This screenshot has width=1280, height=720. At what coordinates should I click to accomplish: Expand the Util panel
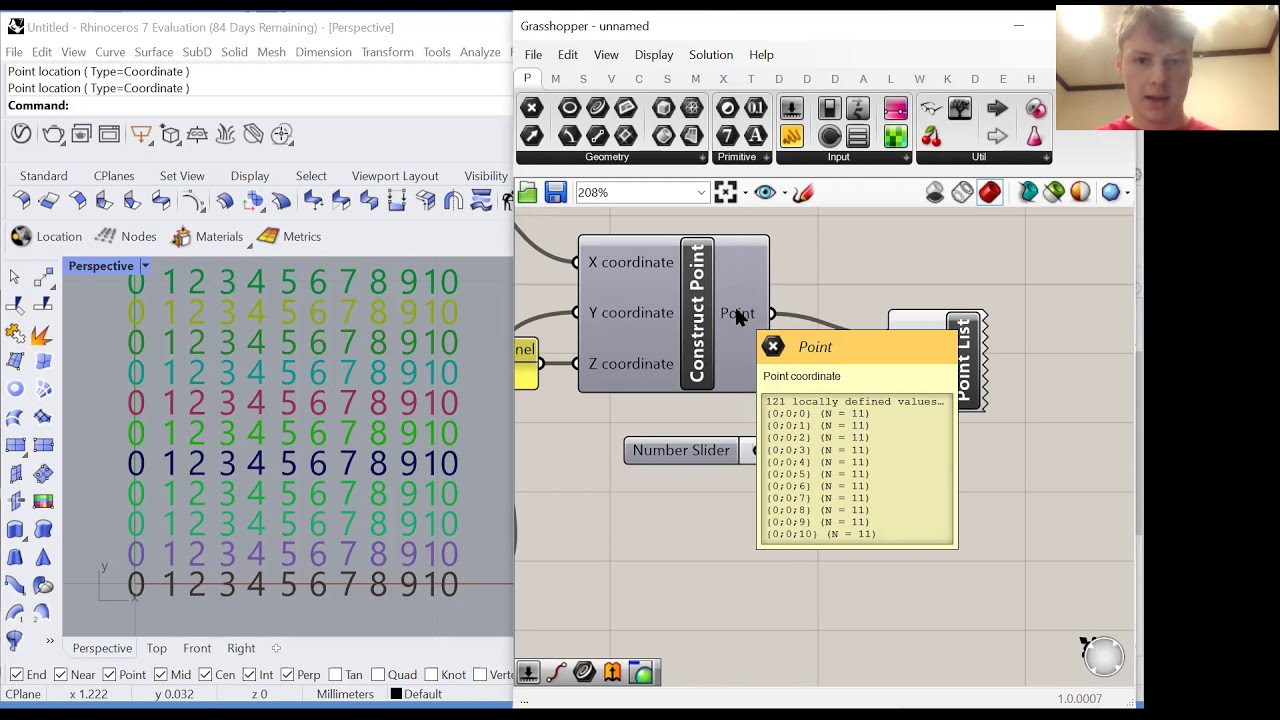pyautogui.click(x=1046, y=157)
